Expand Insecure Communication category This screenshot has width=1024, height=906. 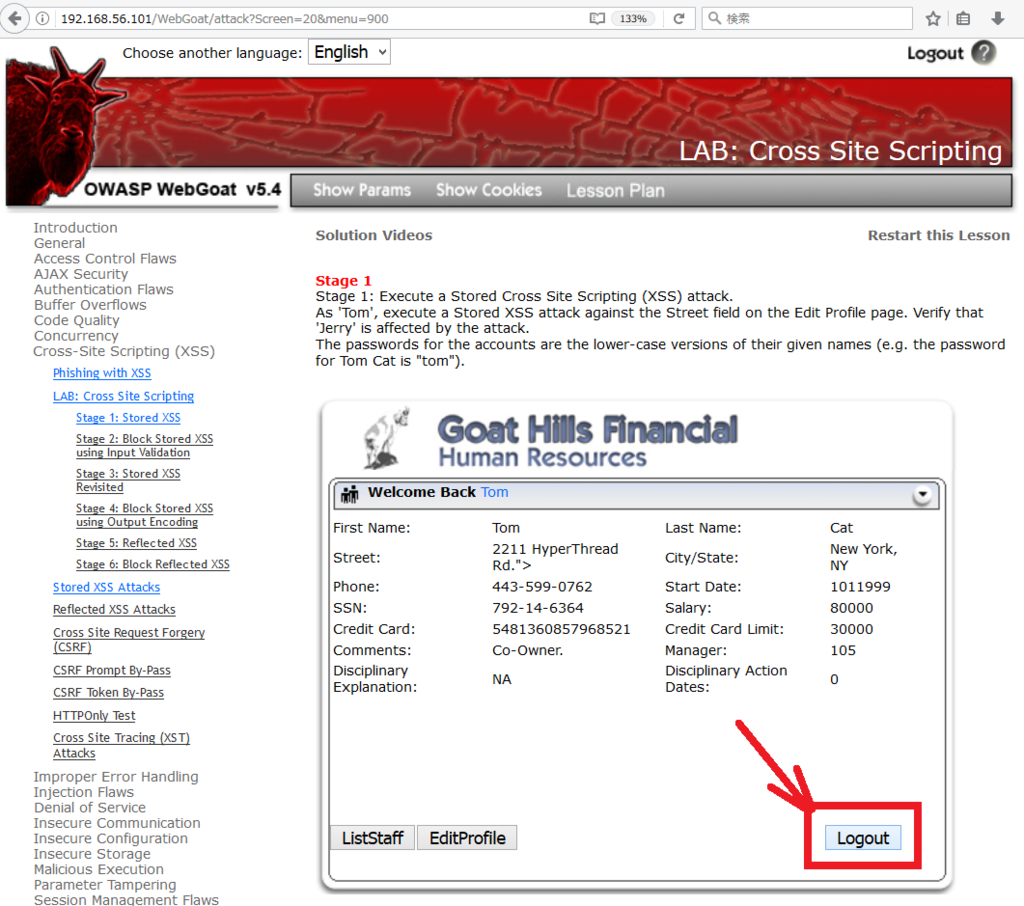117,823
